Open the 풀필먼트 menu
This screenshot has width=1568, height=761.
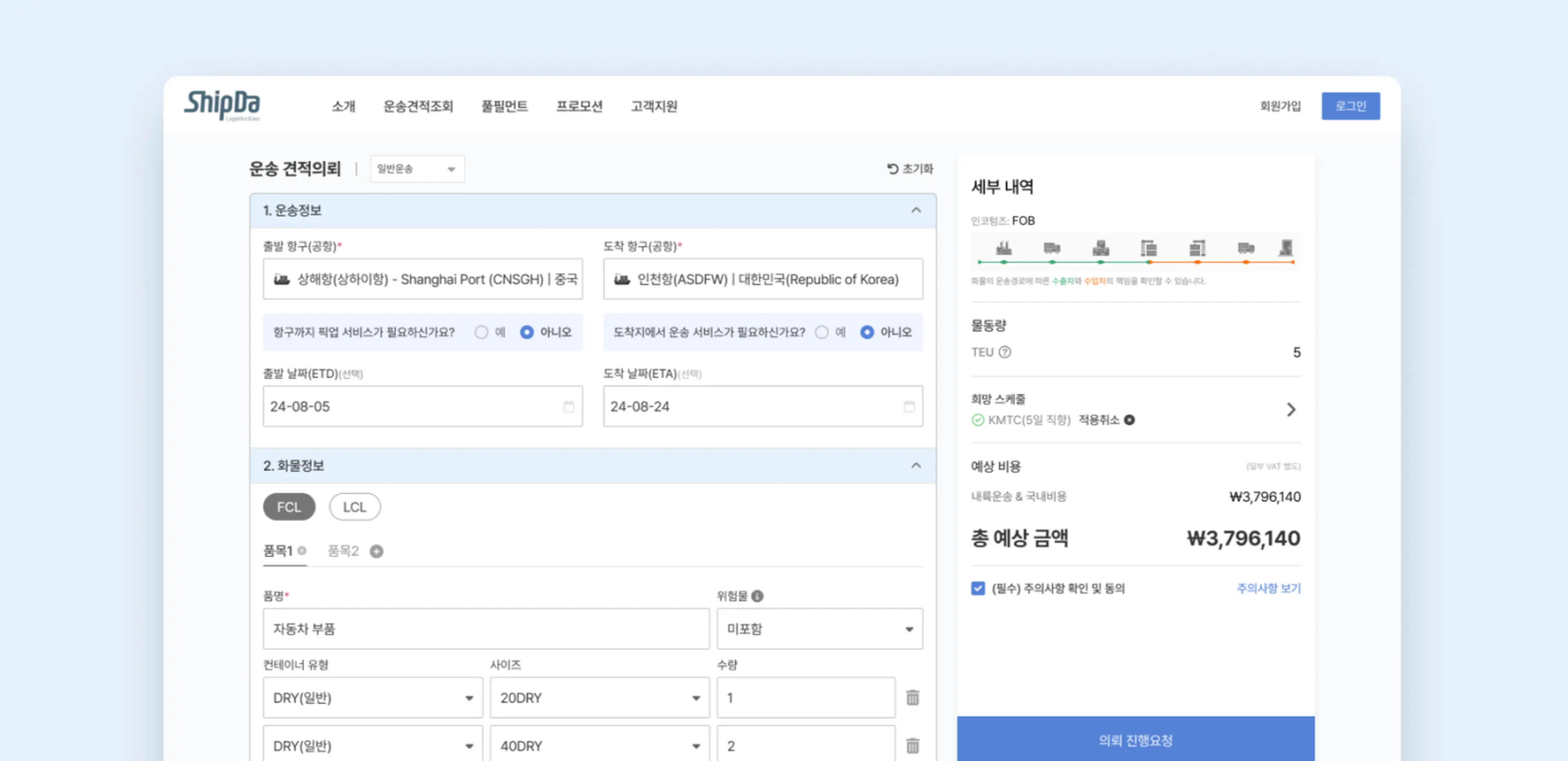(x=505, y=106)
